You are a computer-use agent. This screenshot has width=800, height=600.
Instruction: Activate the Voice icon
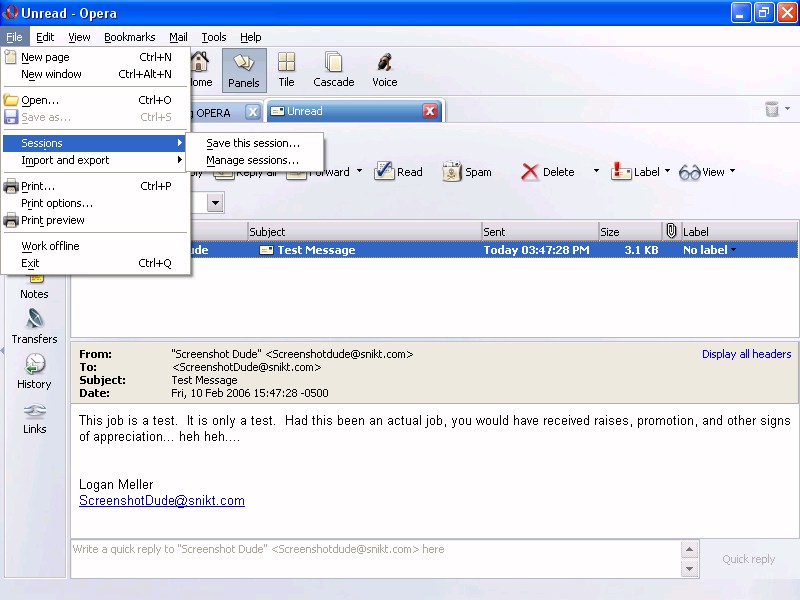(385, 70)
